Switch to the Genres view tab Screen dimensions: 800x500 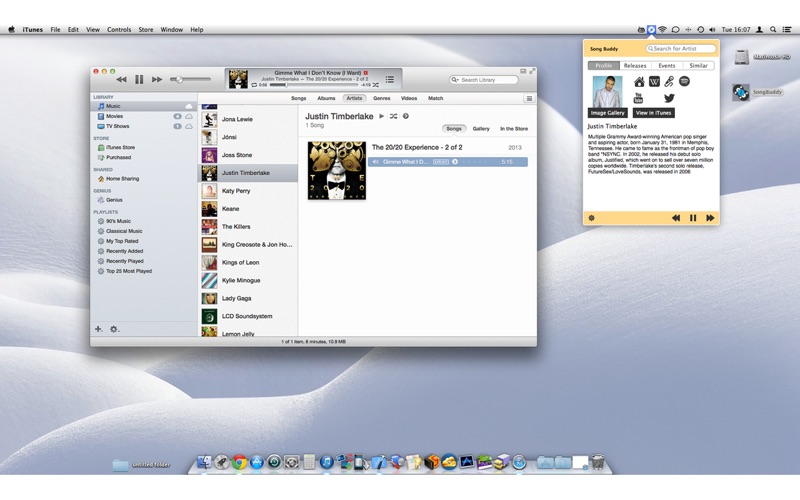tap(382, 98)
